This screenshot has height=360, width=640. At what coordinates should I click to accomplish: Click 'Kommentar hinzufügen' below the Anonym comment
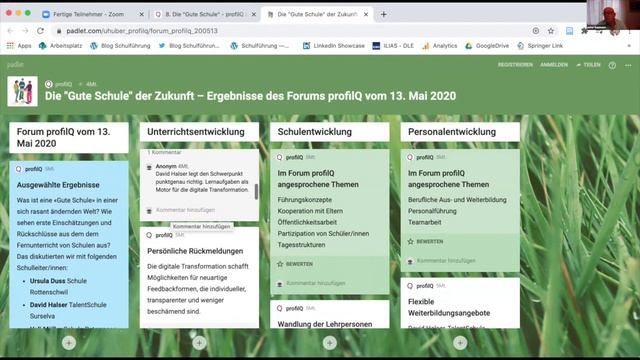185,210
